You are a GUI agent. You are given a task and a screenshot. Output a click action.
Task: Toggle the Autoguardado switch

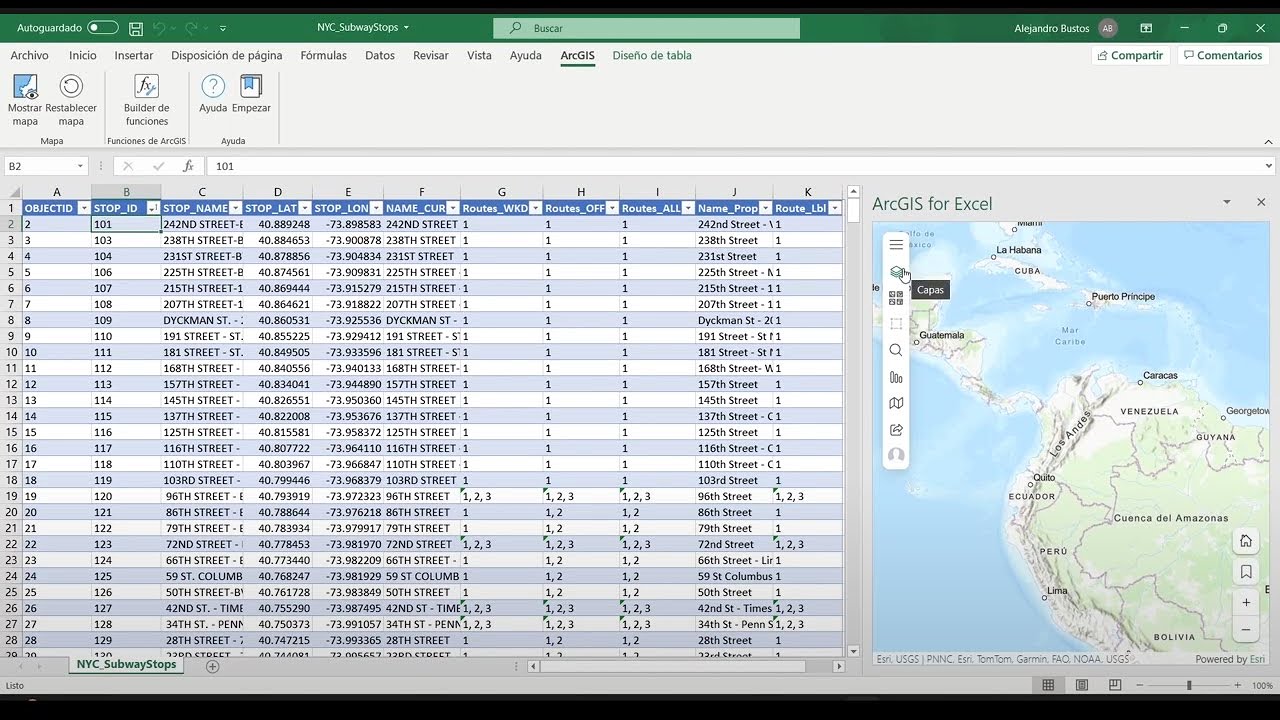(102, 28)
